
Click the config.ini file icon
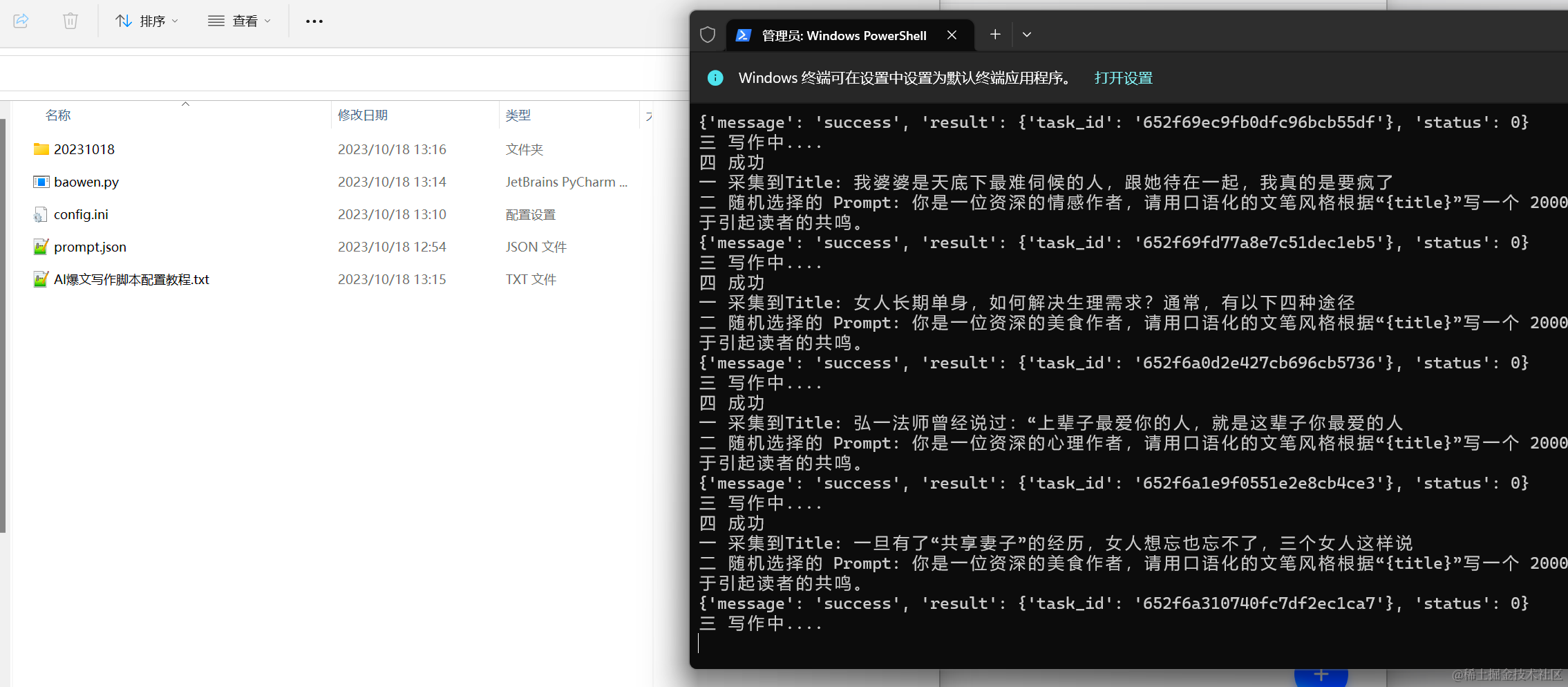coord(41,214)
